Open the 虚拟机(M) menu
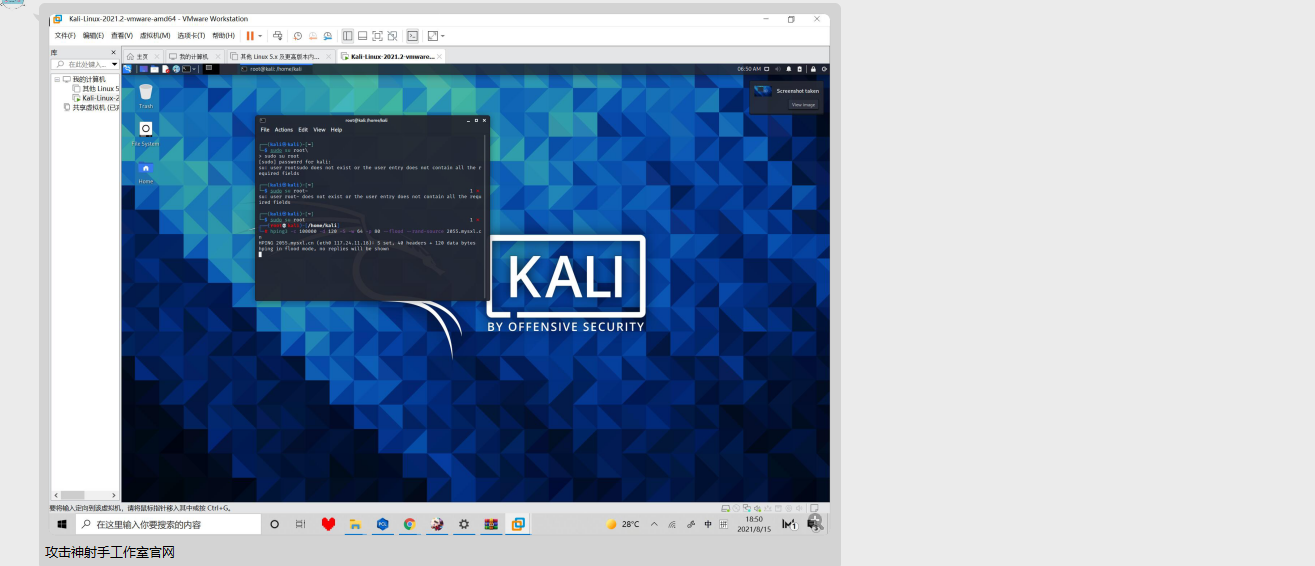 click(155, 36)
